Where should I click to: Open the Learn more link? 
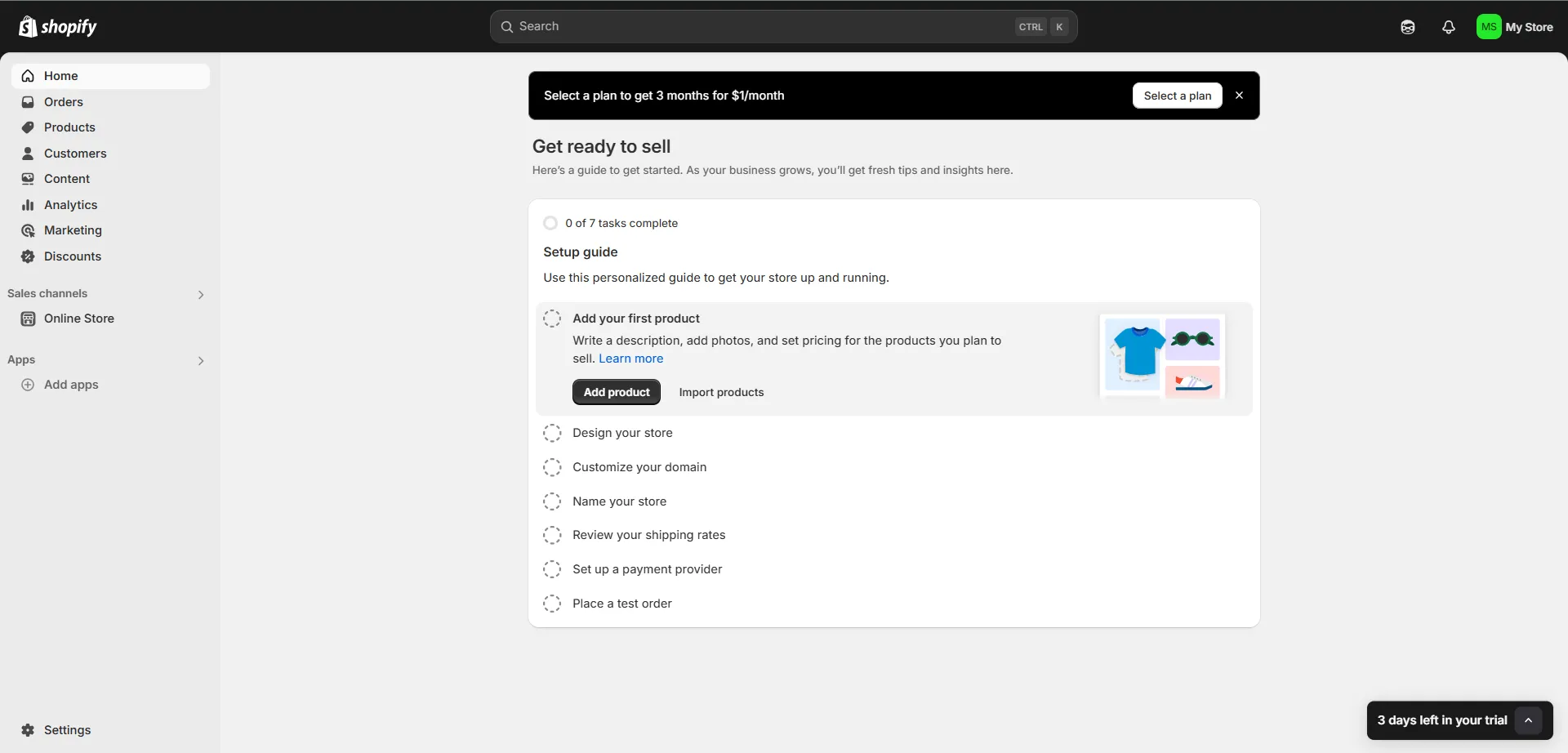(x=630, y=359)
